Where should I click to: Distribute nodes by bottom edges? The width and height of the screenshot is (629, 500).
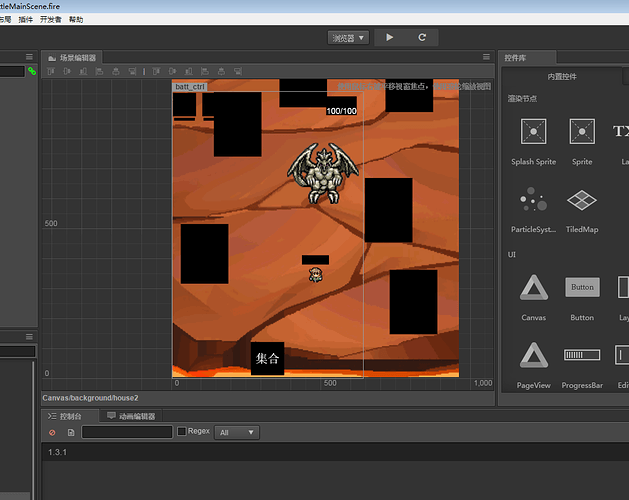tap(189, 71)
